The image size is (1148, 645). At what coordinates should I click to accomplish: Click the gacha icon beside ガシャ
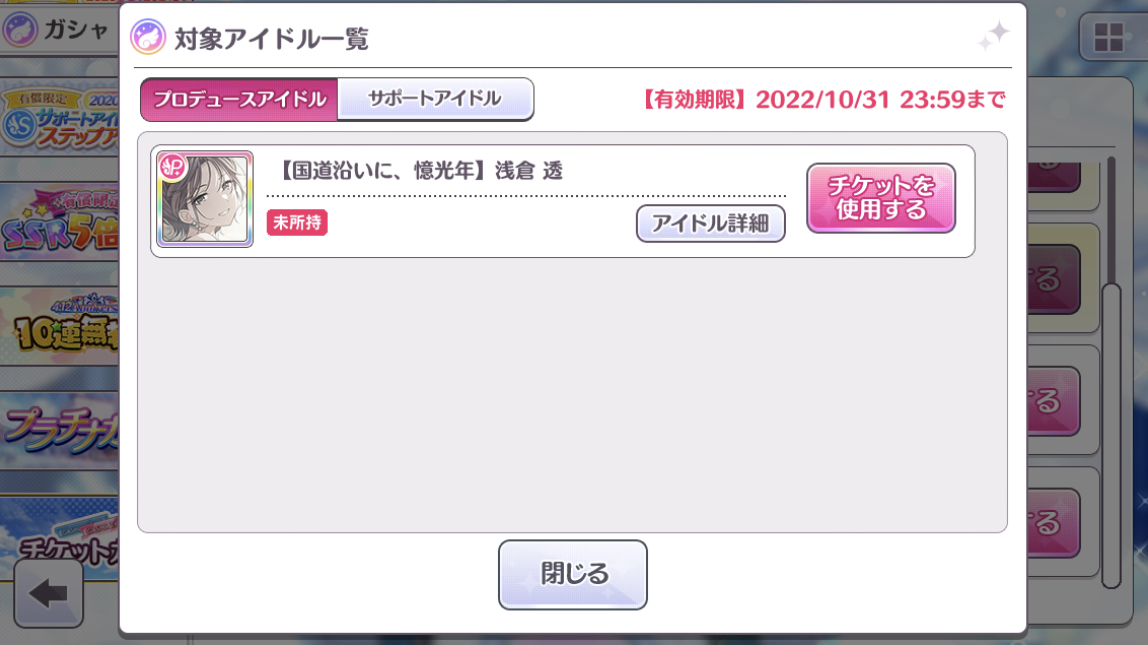coord(20,30)
